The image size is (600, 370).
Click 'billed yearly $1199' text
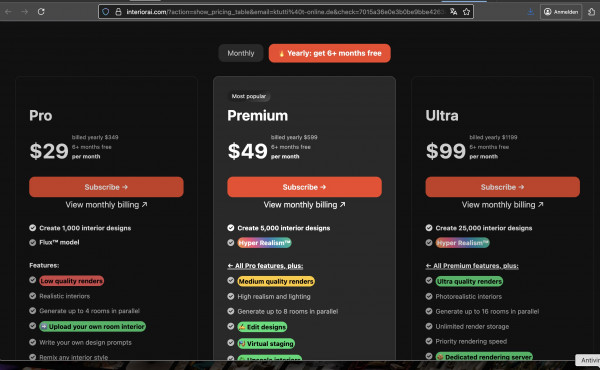[x=493, y=137]
